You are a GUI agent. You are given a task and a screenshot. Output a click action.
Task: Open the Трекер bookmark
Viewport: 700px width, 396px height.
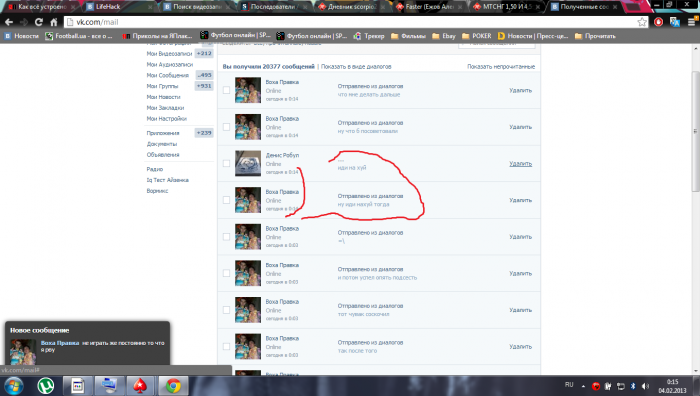click(x=369, y=36)
